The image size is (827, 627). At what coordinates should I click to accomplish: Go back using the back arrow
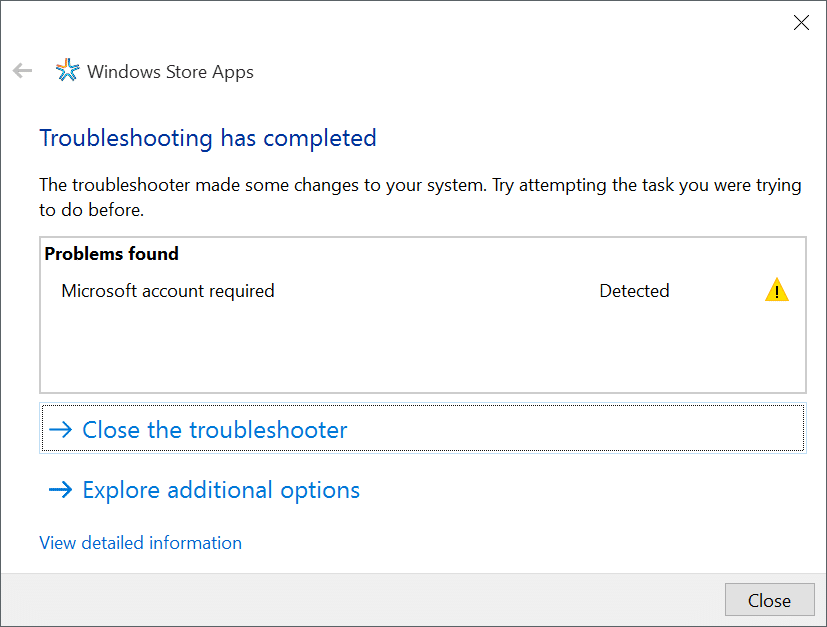[x=22, y=71]
